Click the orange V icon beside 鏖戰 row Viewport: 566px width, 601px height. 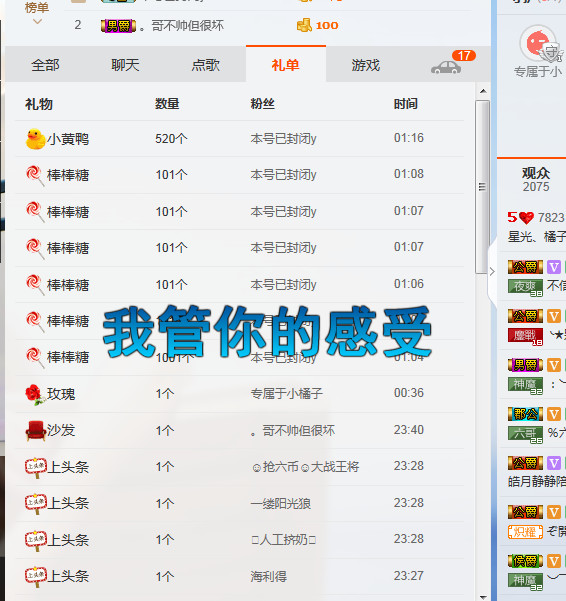coord(554,316)
